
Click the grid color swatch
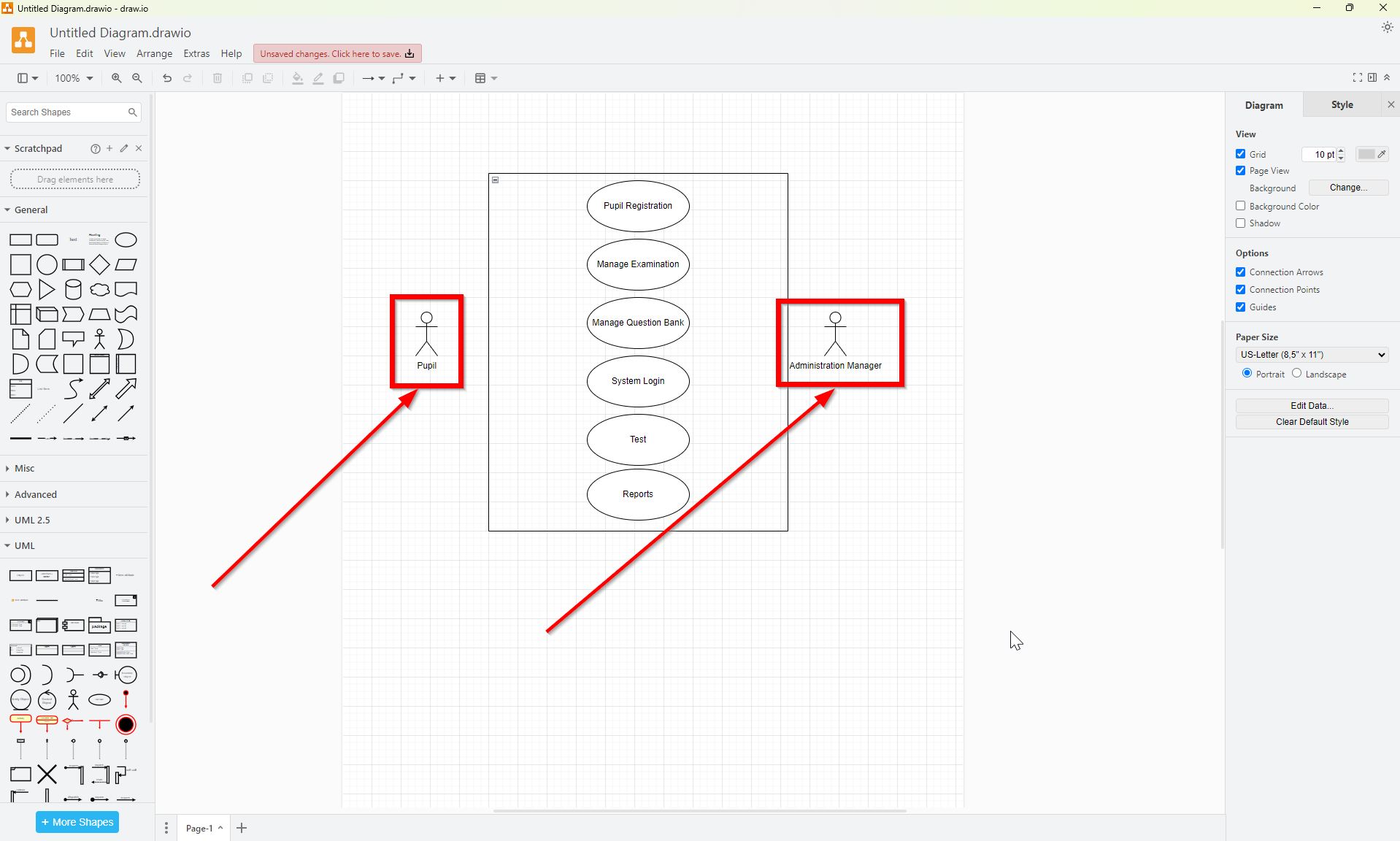point(1366,154)
